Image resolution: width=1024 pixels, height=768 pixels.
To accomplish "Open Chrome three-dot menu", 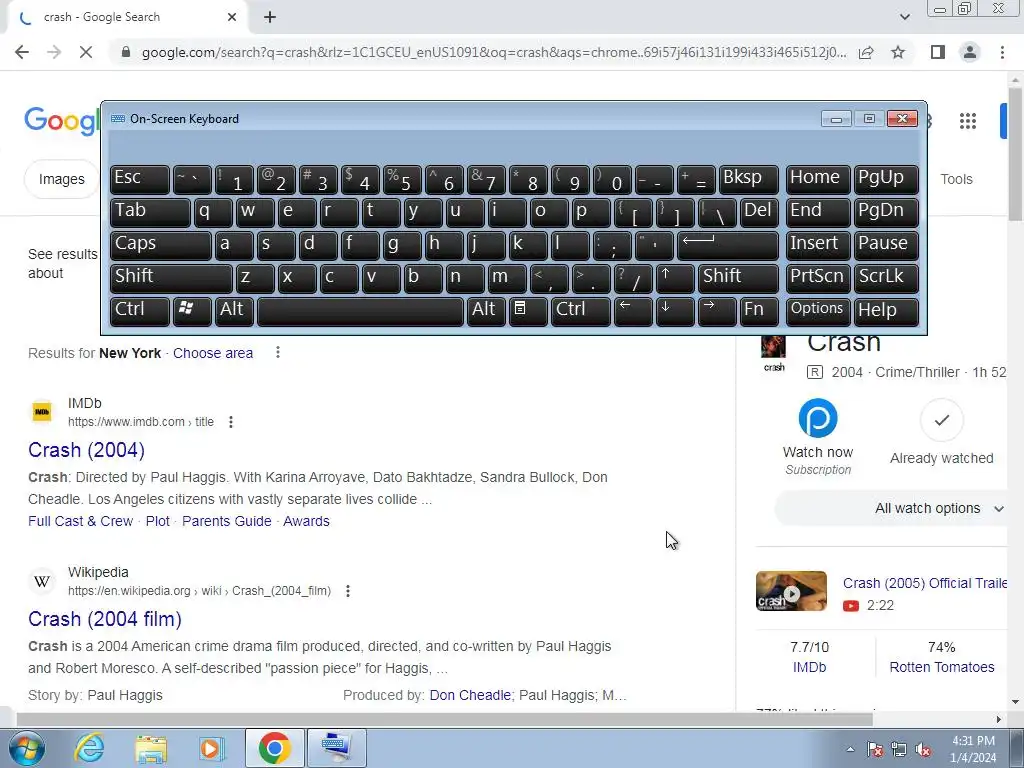I will pyautogui.click(x=1002, y=52).
